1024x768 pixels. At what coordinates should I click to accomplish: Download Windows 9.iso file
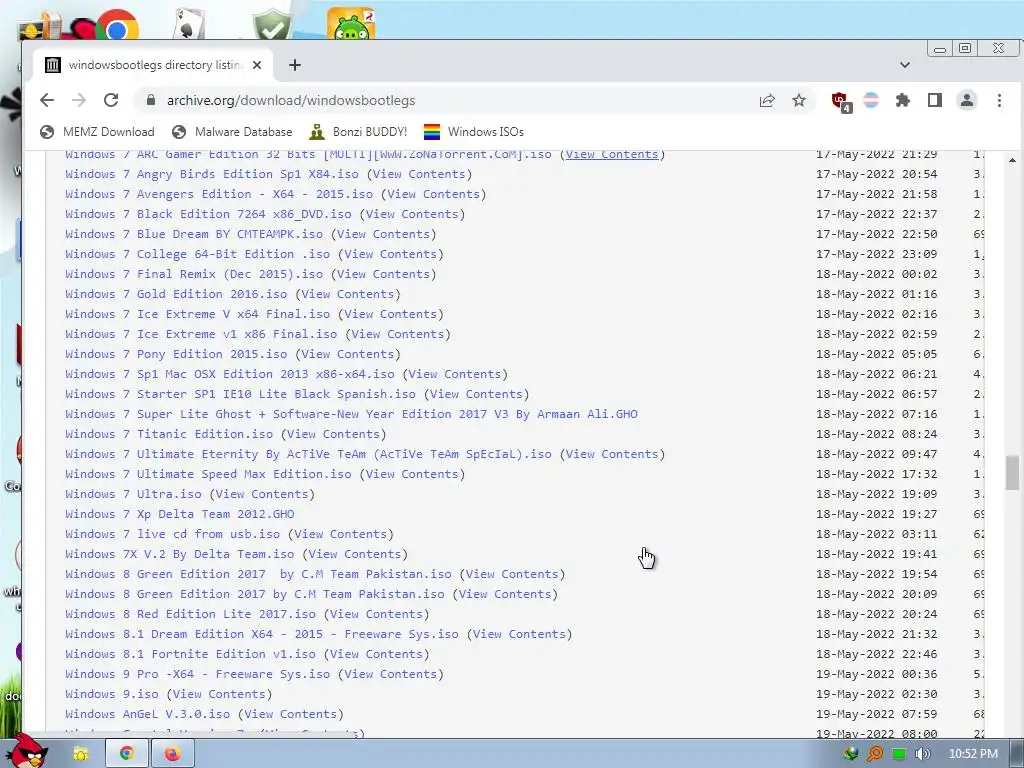[x=112, y=694]
